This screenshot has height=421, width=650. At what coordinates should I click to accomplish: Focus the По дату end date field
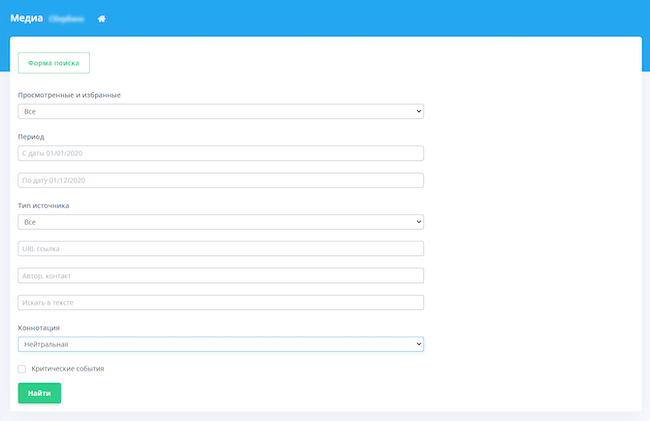tap(221, 180)
